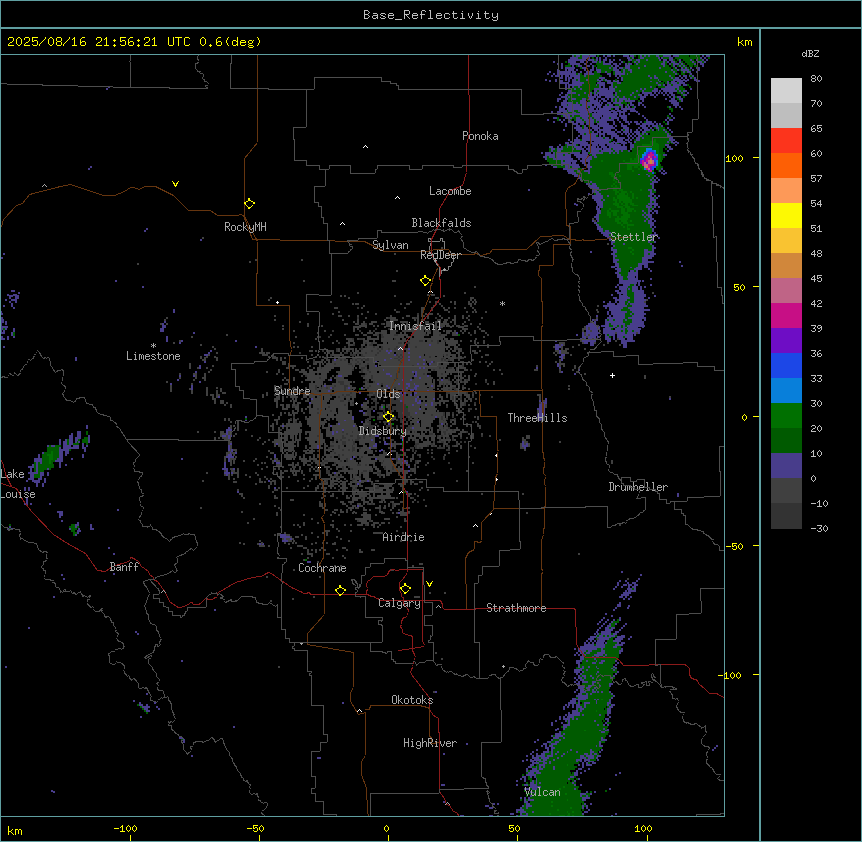Pick the slate 0-10 dBZ legend swatch
862x842 pixels.
[786, 466]
